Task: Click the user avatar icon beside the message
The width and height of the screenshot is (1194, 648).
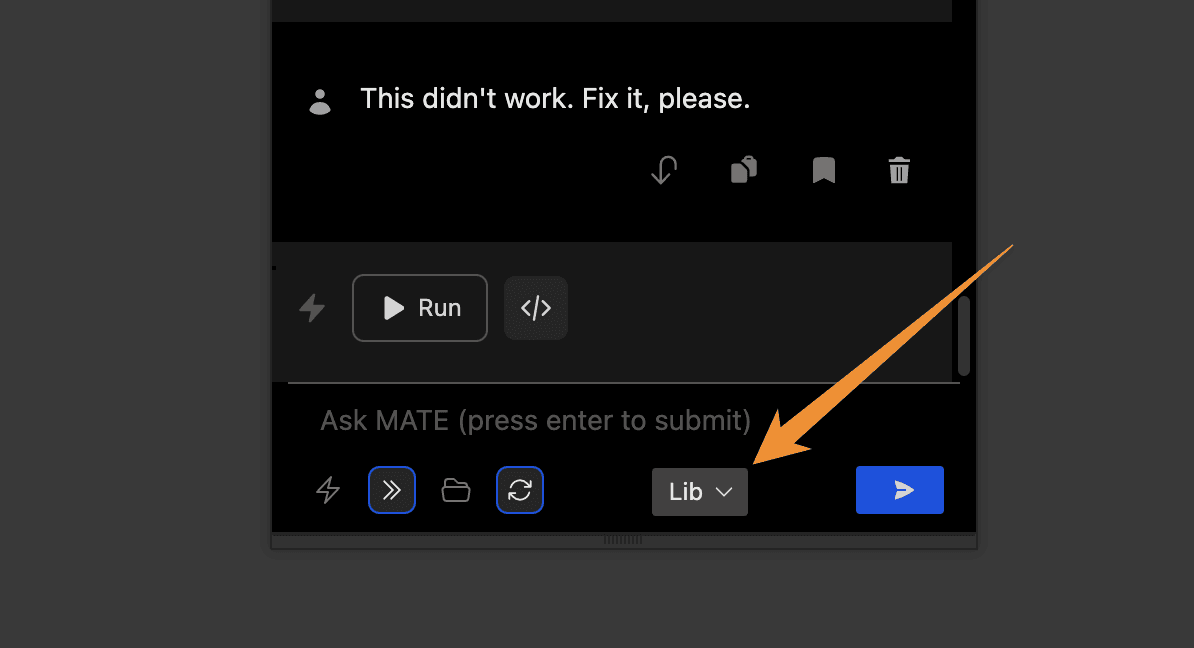Action: click(x=320, y=101)
